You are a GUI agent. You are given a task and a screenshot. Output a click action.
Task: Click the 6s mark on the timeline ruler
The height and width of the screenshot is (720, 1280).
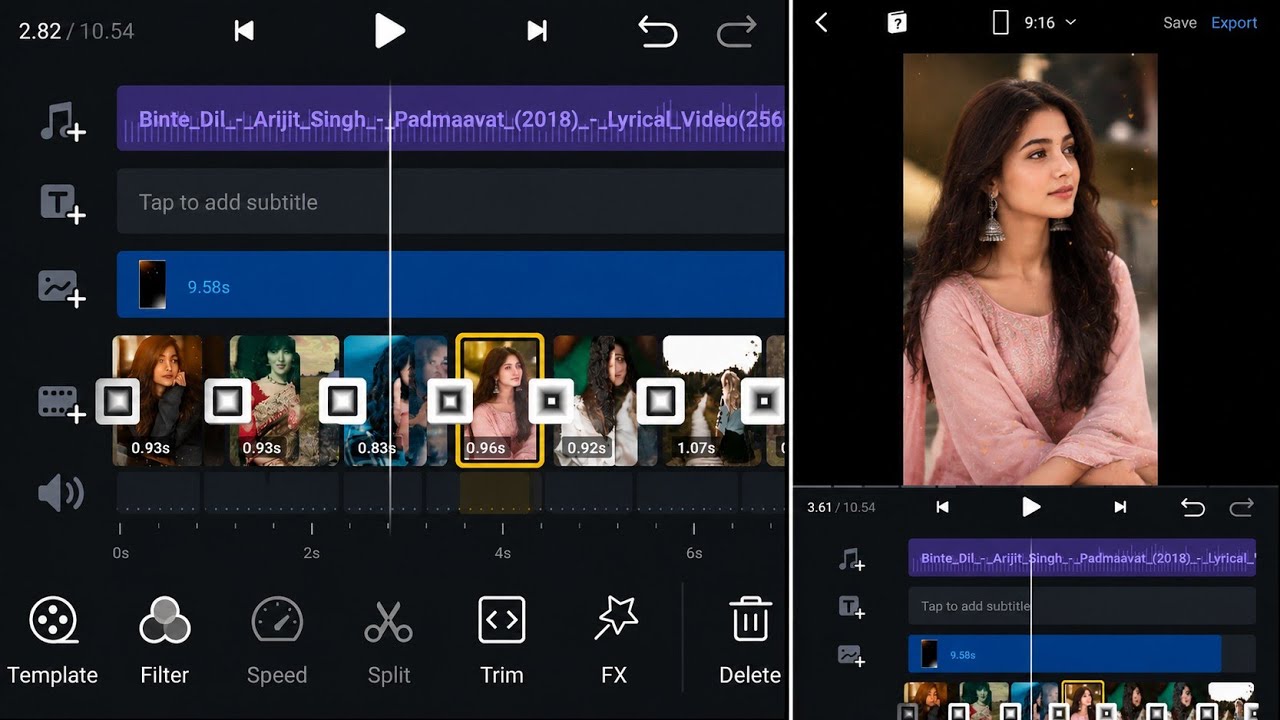pos(694,552)
